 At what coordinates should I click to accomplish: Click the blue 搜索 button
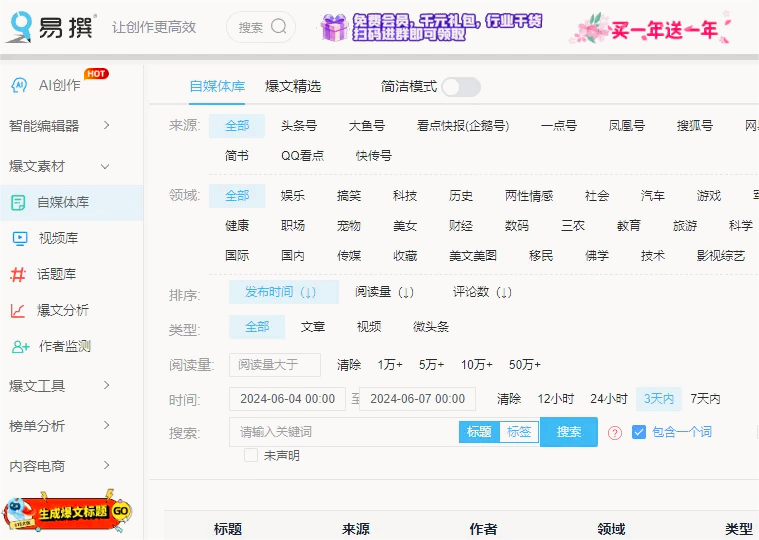tap(569, 432)
